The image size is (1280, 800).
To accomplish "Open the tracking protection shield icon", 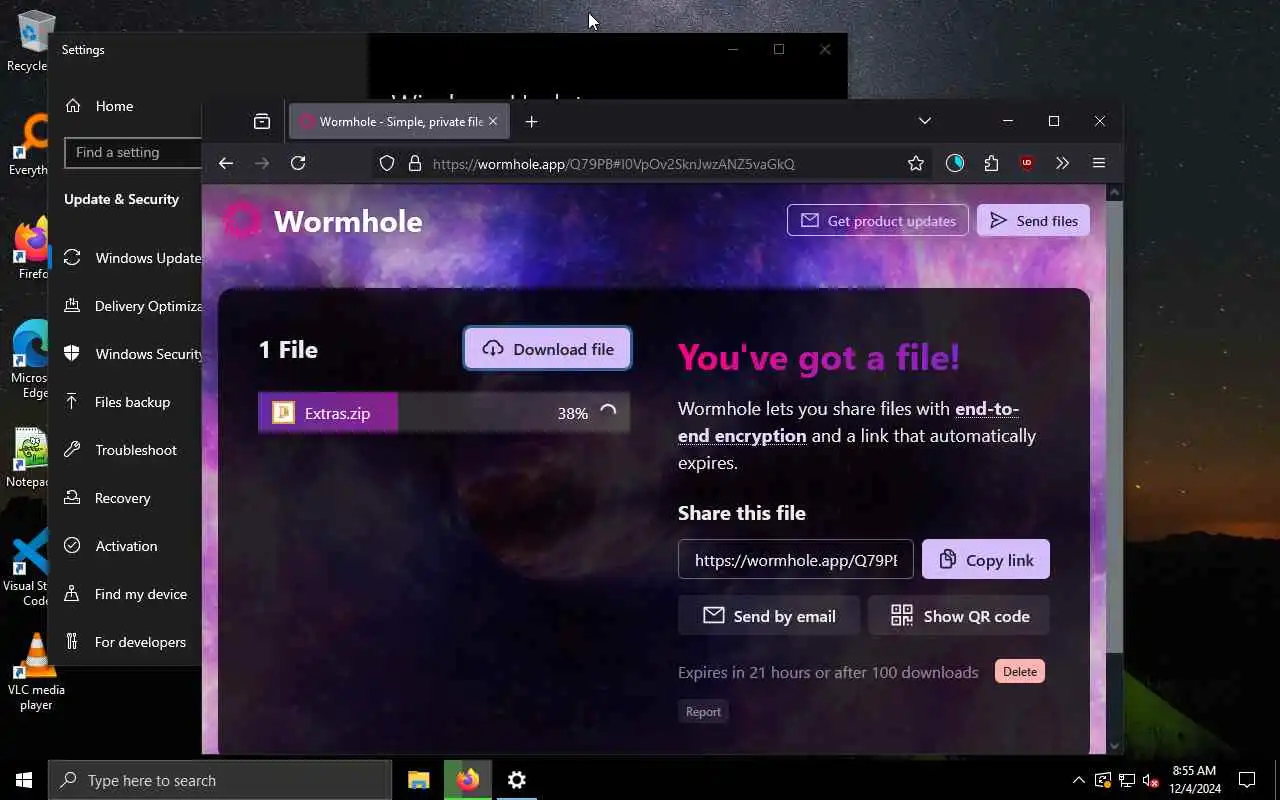I will coord(387,163).
